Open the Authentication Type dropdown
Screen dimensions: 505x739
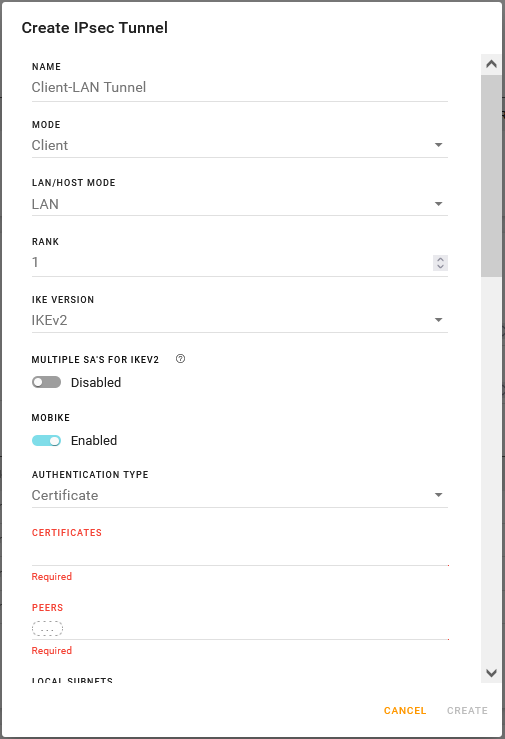point(240,495)
